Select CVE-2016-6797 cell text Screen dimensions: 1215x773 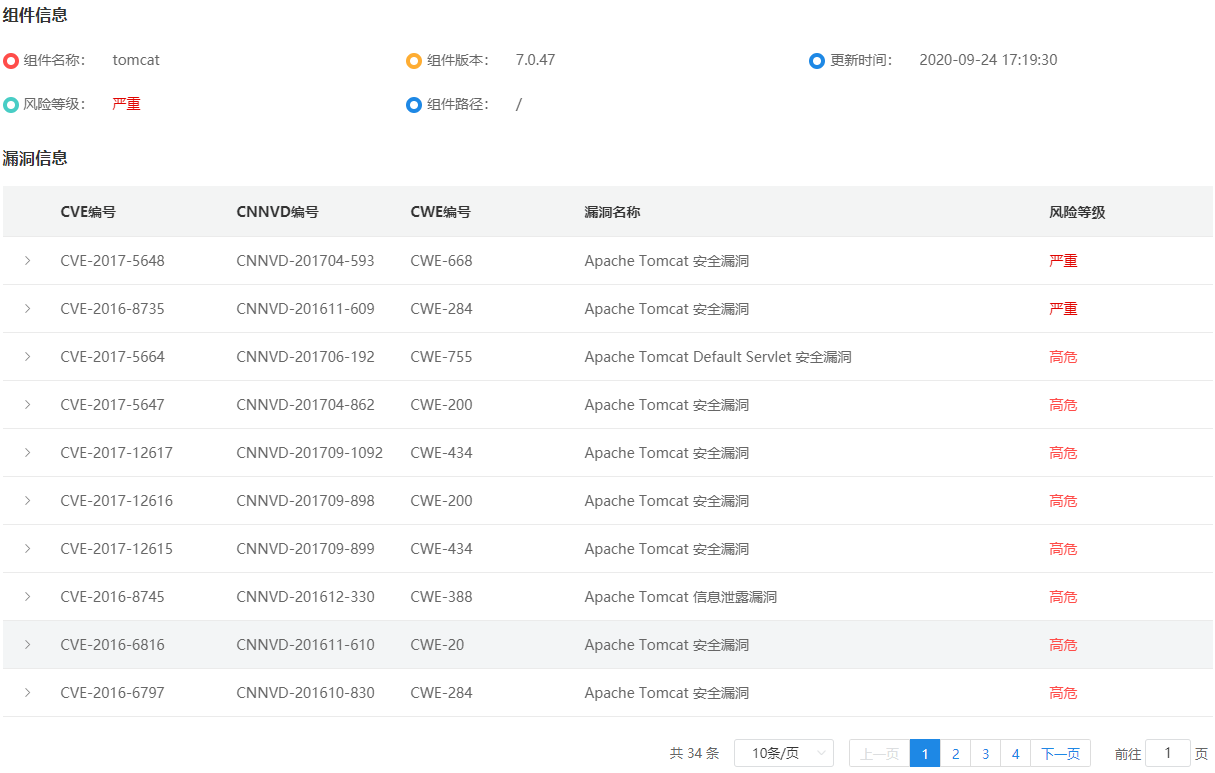pyautogui.click(x=112, y=693)
